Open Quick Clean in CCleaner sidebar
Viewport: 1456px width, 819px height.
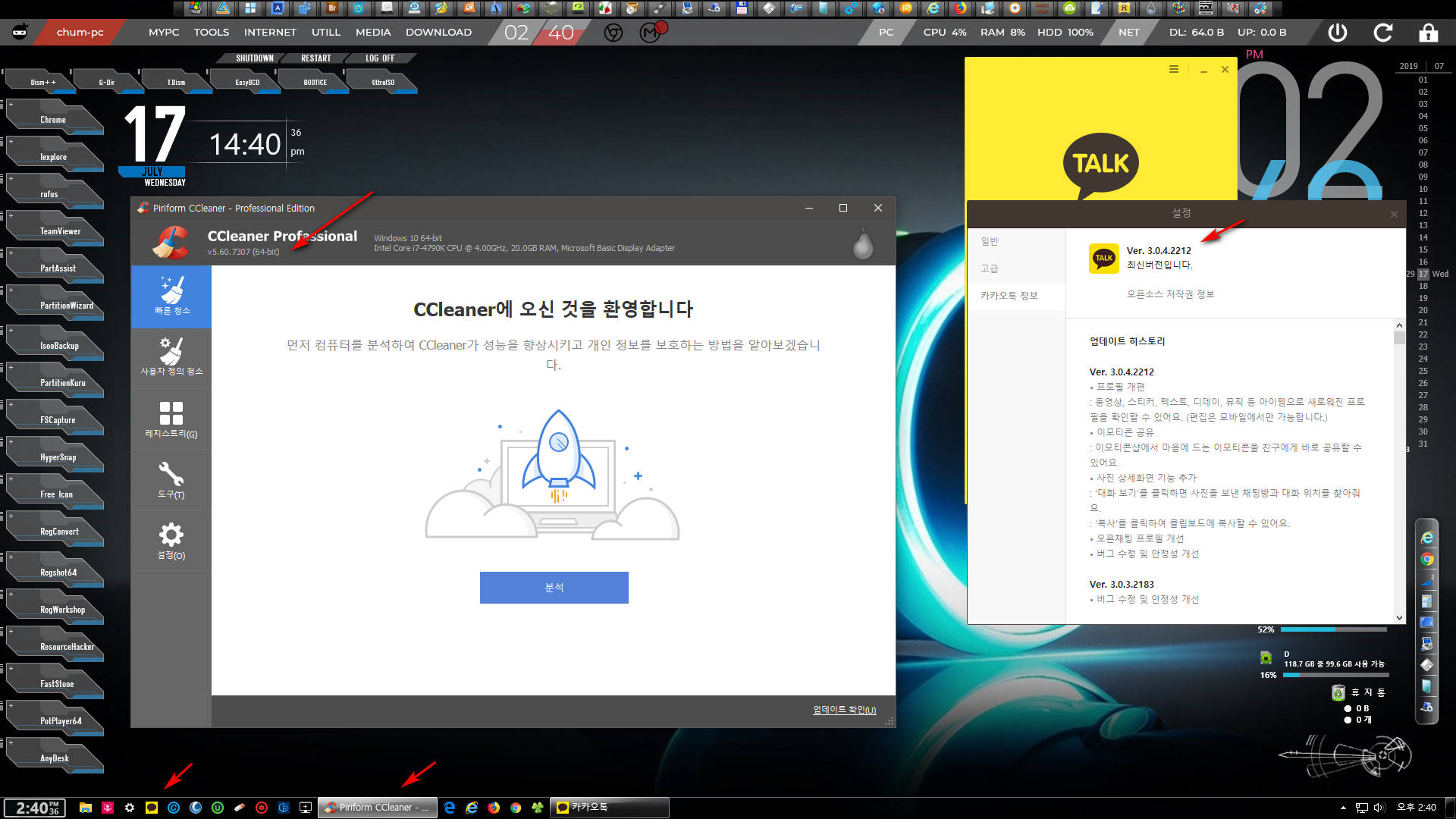[x=171, y=297]
